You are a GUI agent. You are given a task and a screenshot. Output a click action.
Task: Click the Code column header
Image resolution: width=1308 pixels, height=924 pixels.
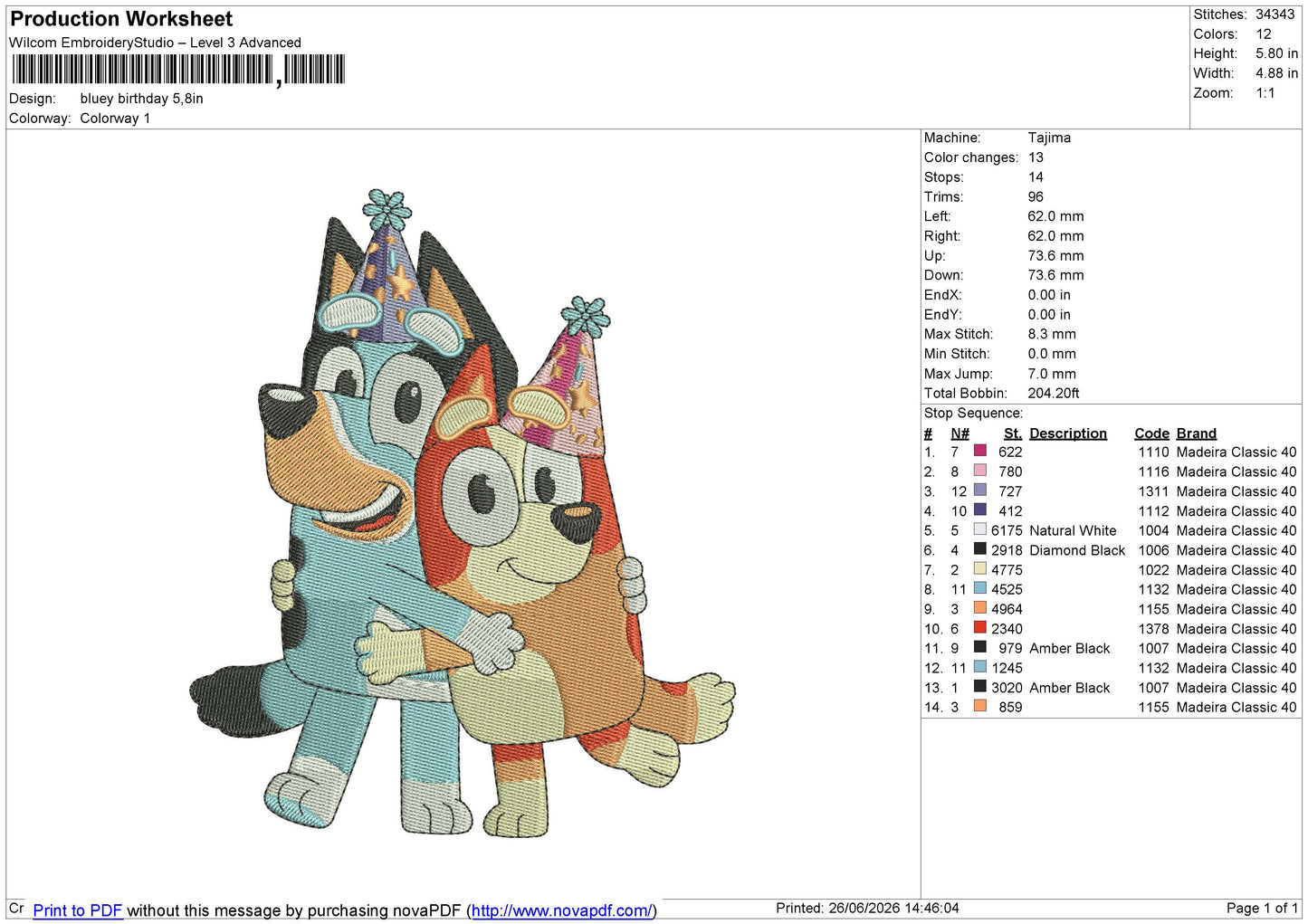click(x=1151, y=433)
